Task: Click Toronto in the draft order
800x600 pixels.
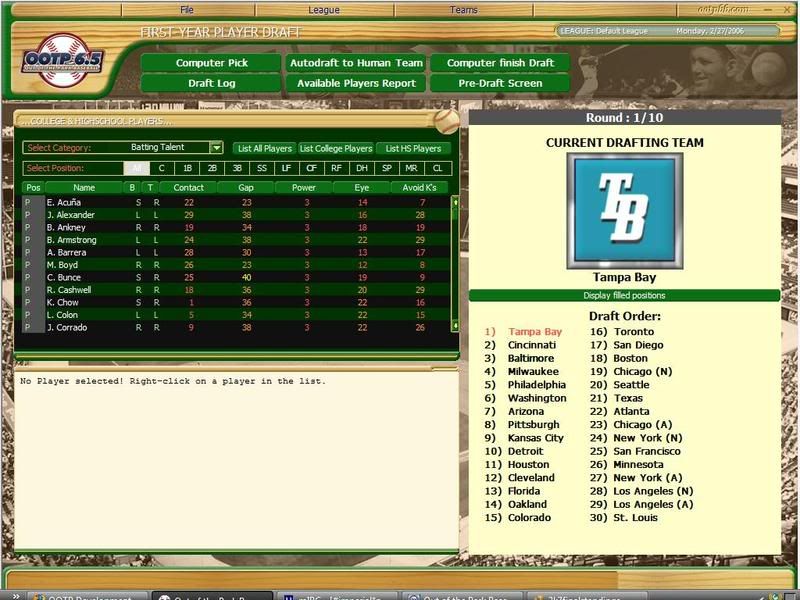Action: point(634,332)
